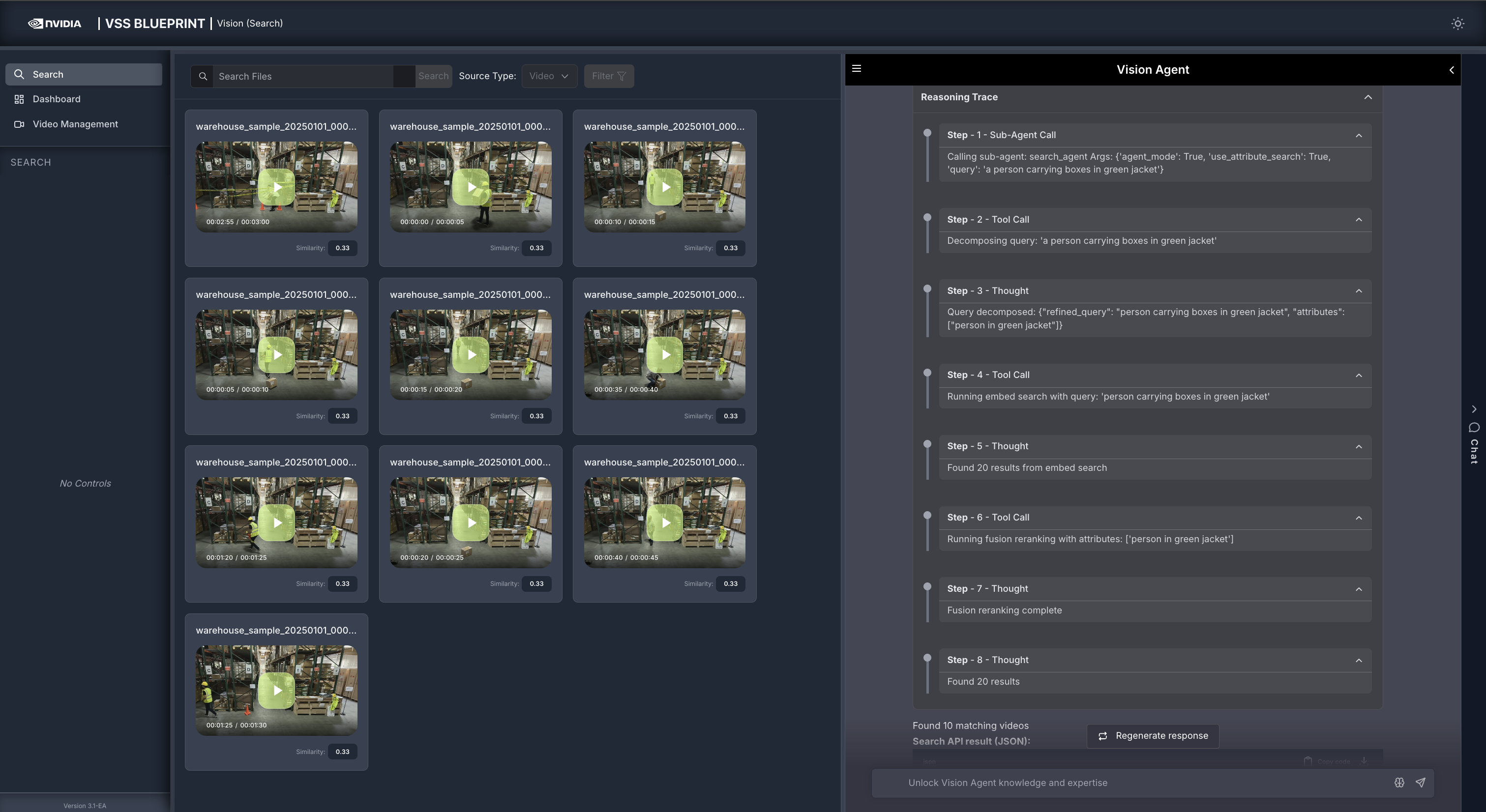Go to Video Management in sidebar
Image resolution: width=1486 pixels, height=812 pixels.
[75, 124]
